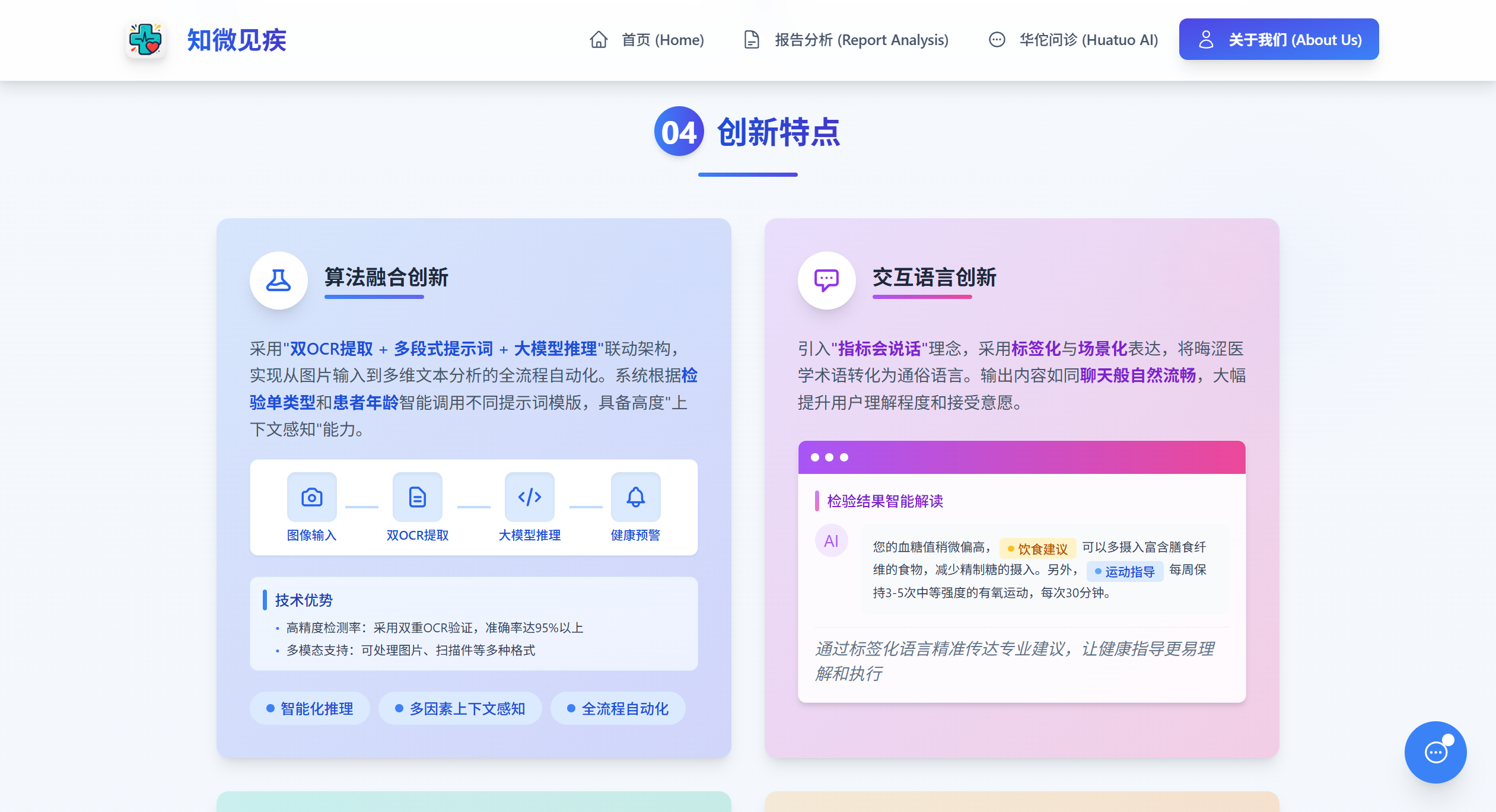Screen dimensions: 1496x812
Task: Click the highlighted 指标会说话 phrase
Action: (879, 348)
